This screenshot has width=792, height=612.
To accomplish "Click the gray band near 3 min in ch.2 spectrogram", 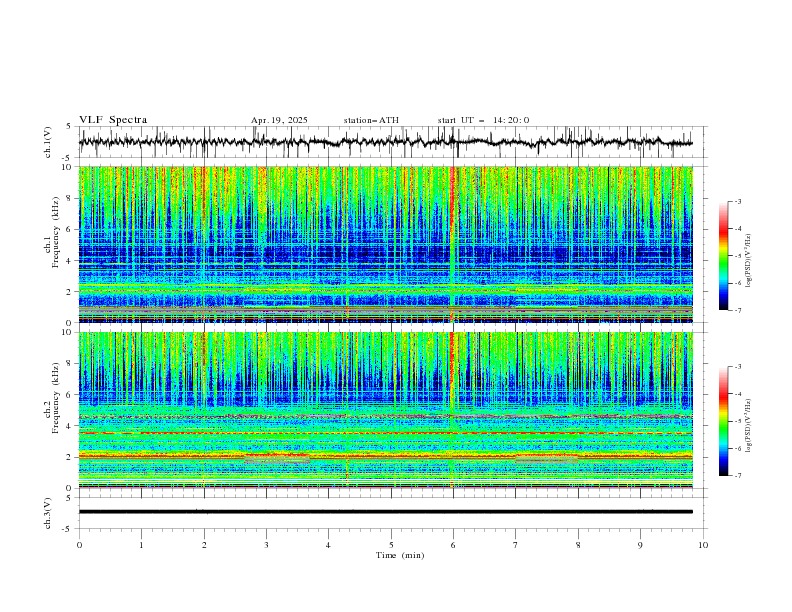I will pyautogui.click(x=277, y=461).
